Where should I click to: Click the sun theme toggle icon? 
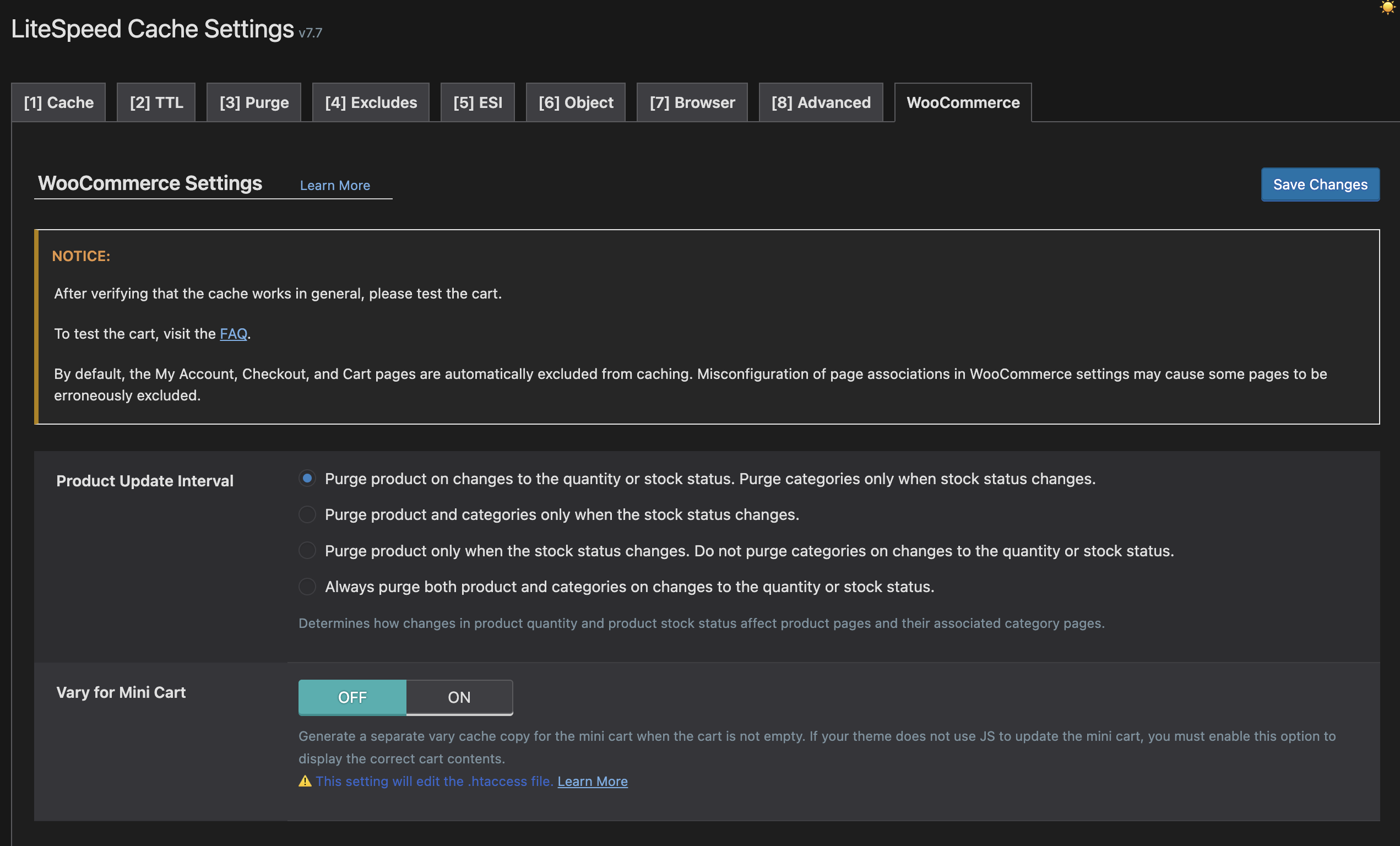click(x=1387, y=7)
